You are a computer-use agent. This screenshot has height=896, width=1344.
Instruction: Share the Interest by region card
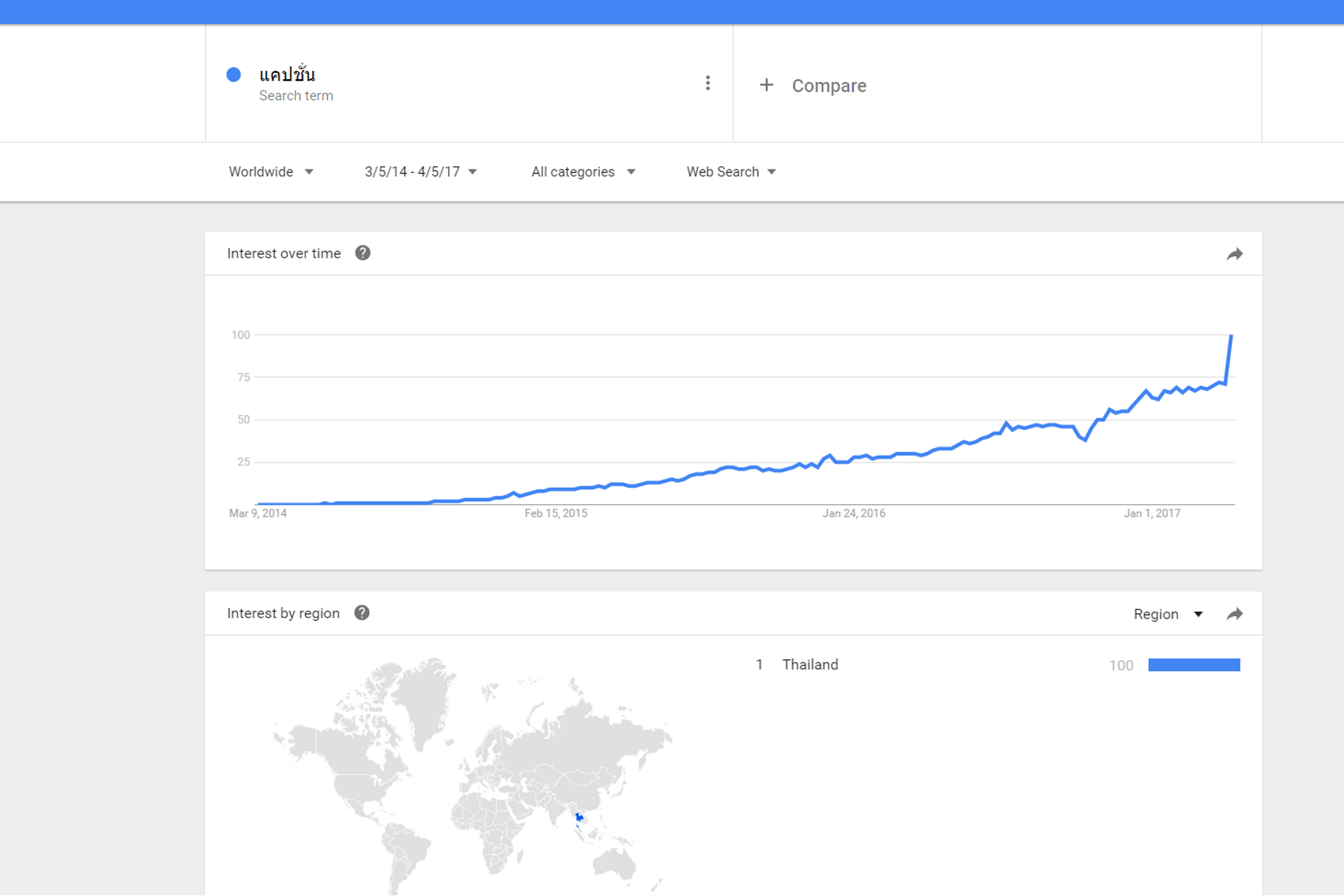(x=1235, y=614)
